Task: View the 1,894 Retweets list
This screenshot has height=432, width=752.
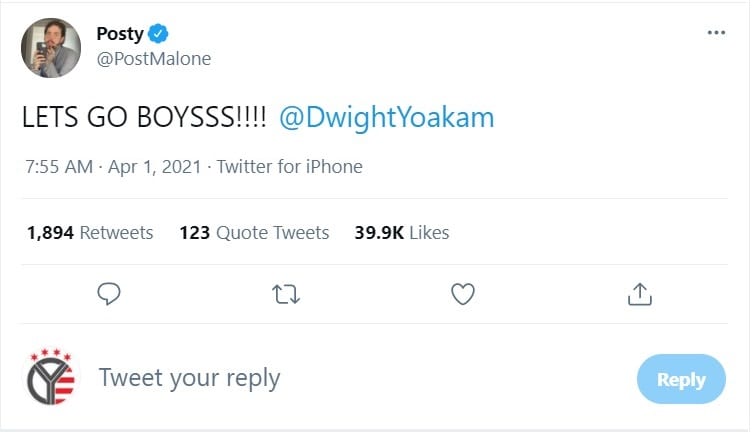Action: tap(90, 233)
